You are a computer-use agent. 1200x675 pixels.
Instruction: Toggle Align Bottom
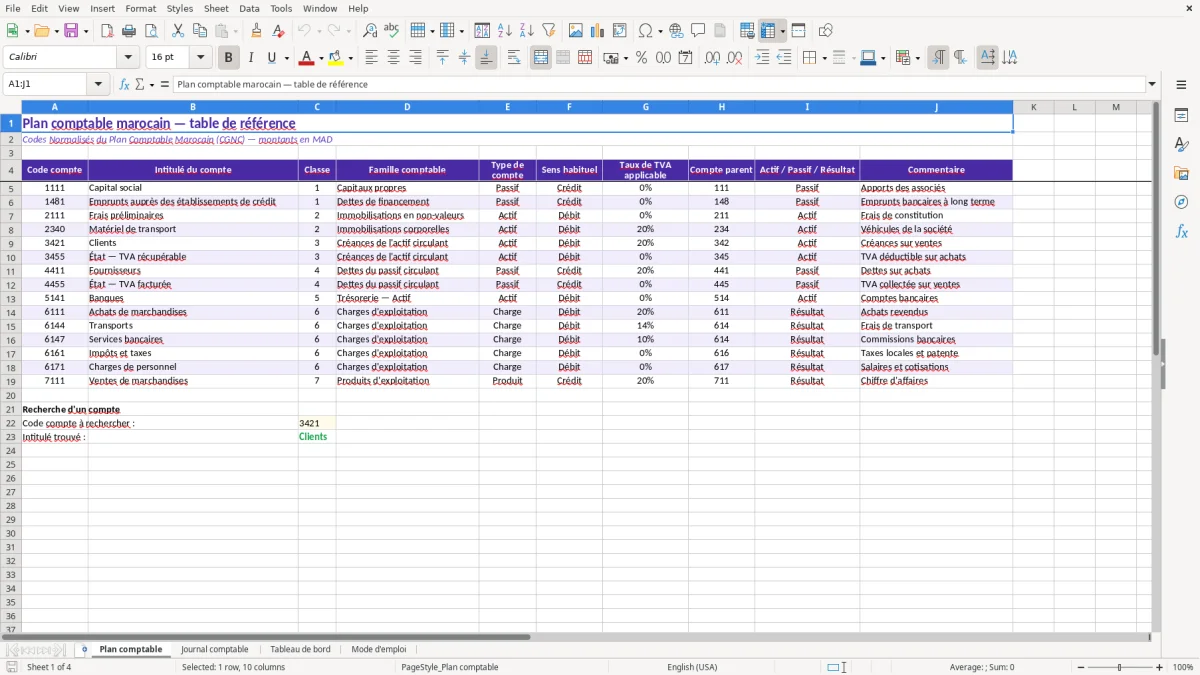pyautogui.click(x=486, y=58)
